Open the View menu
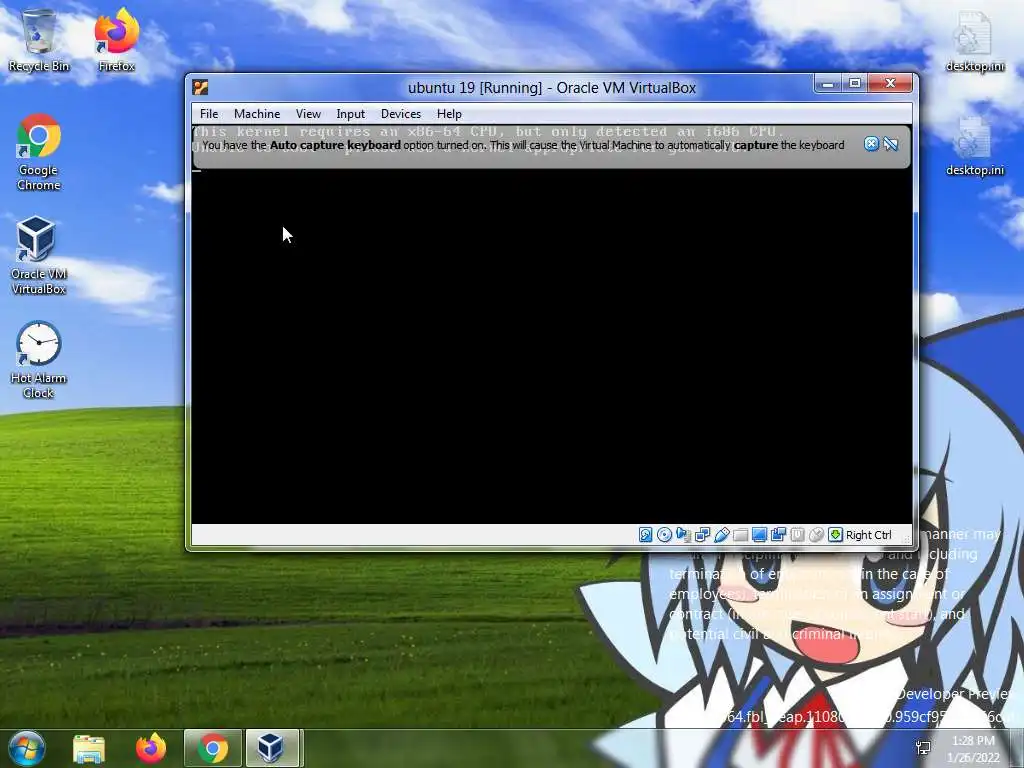The width and height of the screenshot is (1024, 768). tap(308, 114)
